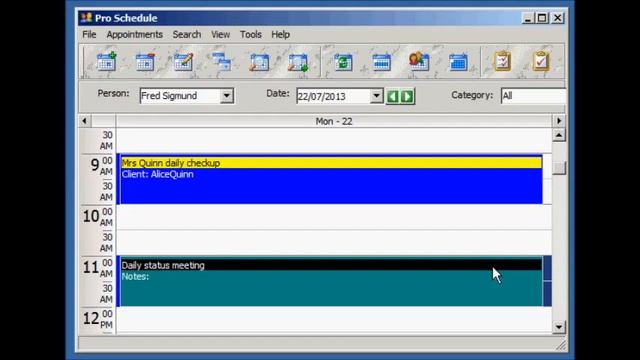
Task: Click the refresh calendar icon with green arrows
Action: [x=343, y=62]
